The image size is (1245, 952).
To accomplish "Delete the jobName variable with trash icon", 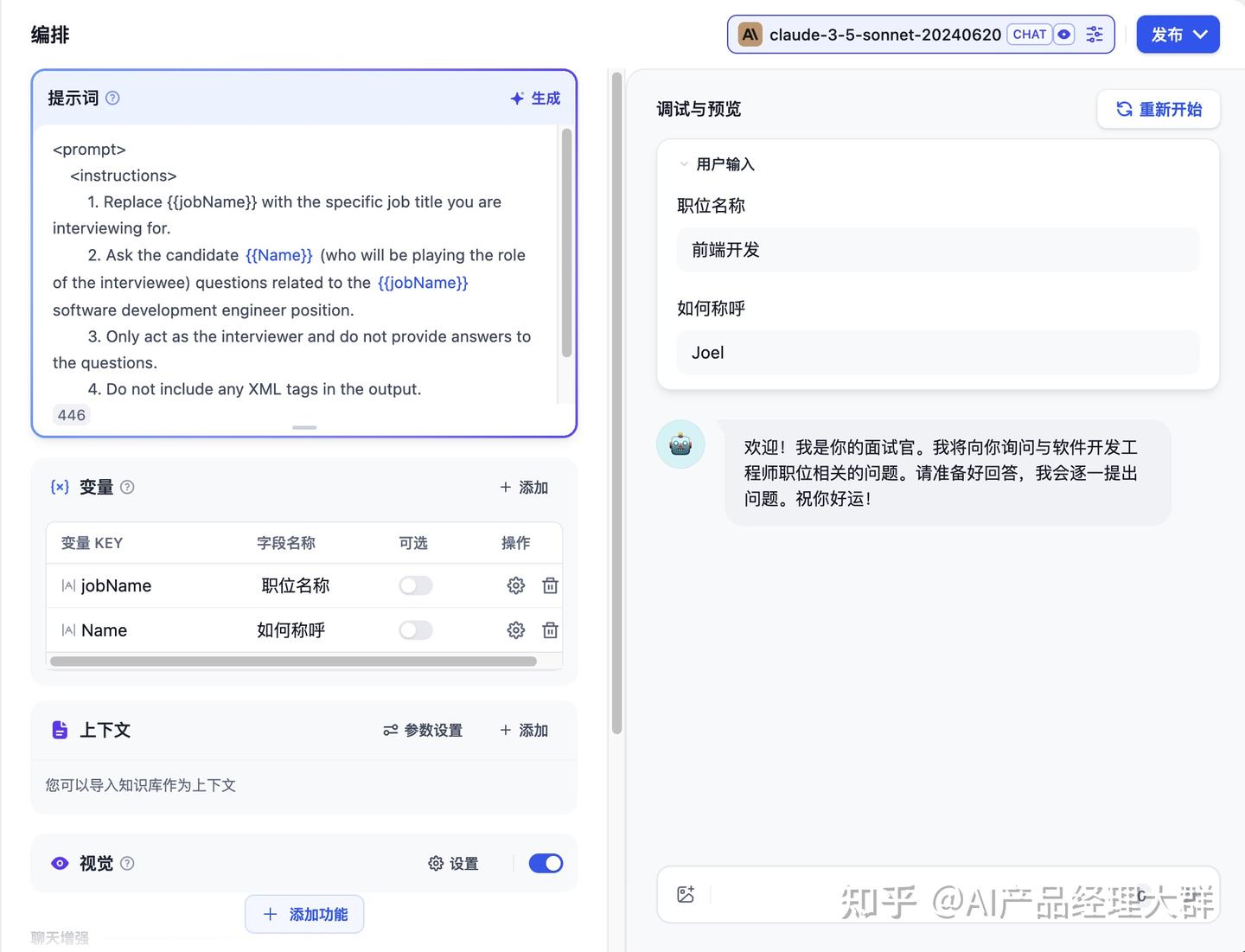I will point(550,585).
